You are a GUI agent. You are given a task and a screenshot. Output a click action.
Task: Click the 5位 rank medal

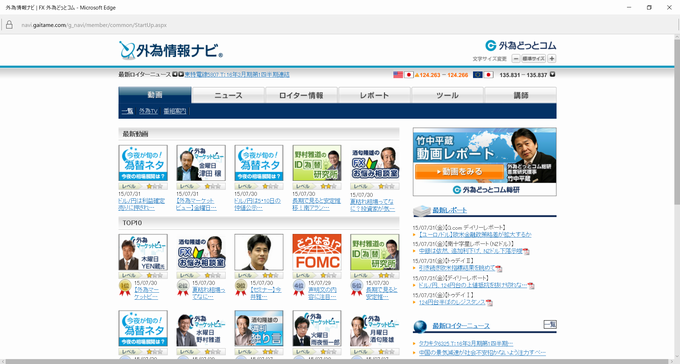pyautogui.click(x=356, y=288)
